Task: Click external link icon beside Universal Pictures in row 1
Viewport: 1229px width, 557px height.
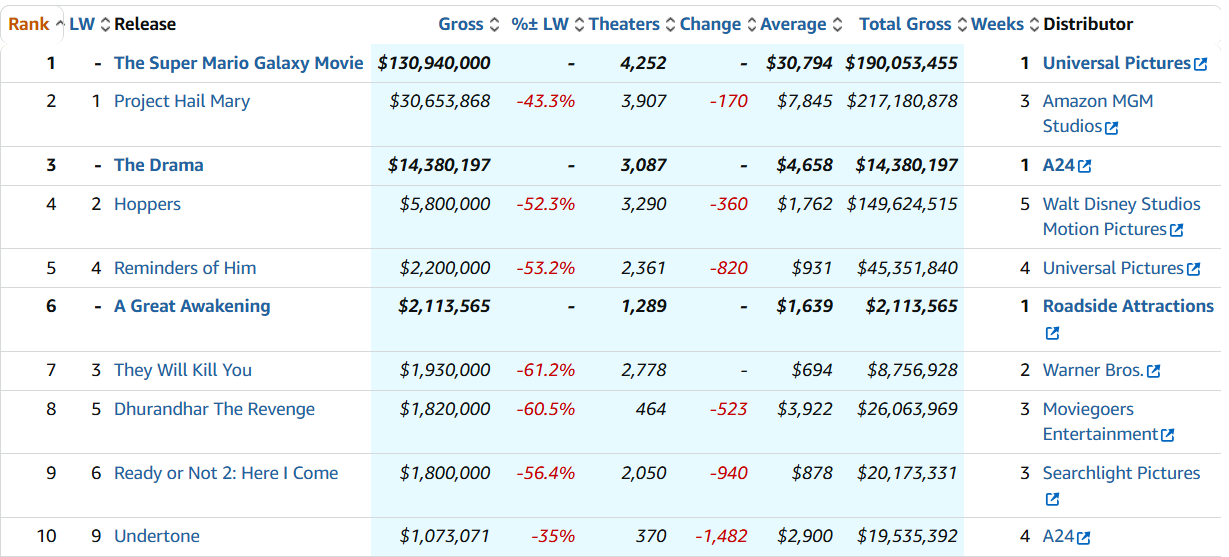Action: coord(1200,64)
